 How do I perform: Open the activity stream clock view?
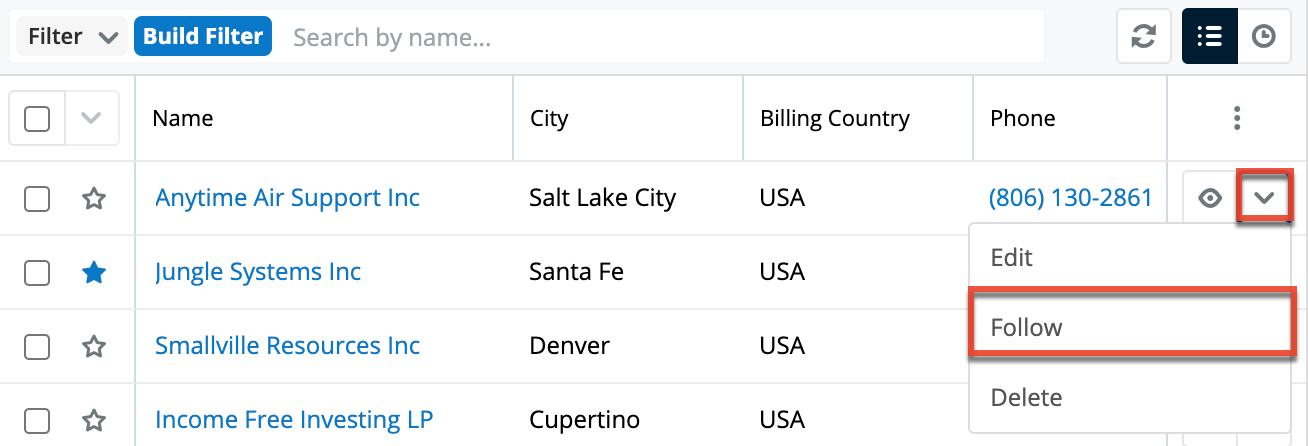point(1264,37)
